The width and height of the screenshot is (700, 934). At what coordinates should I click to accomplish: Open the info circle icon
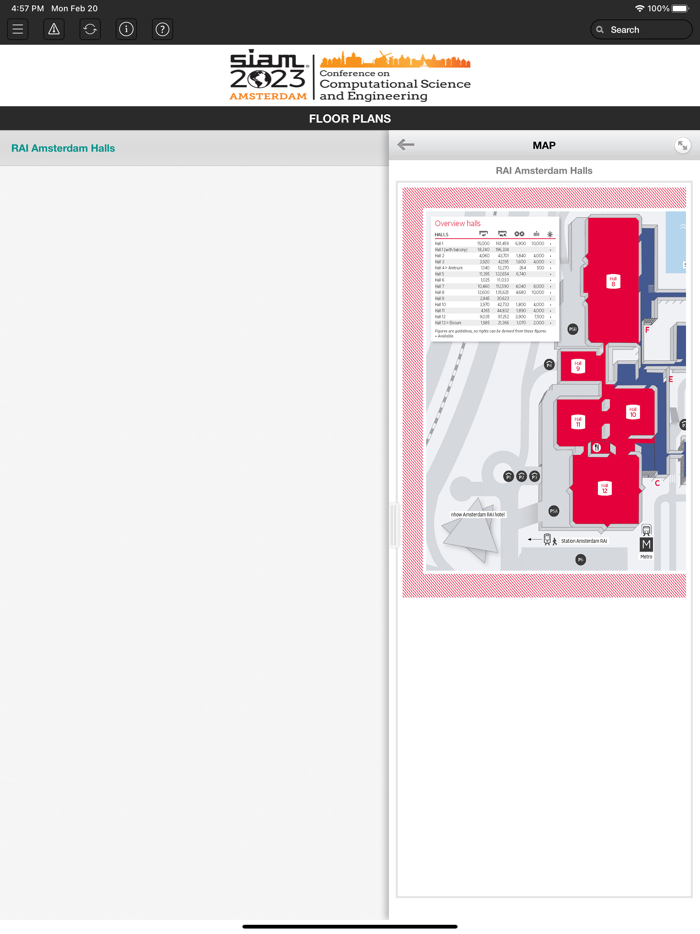coord(126,29)
